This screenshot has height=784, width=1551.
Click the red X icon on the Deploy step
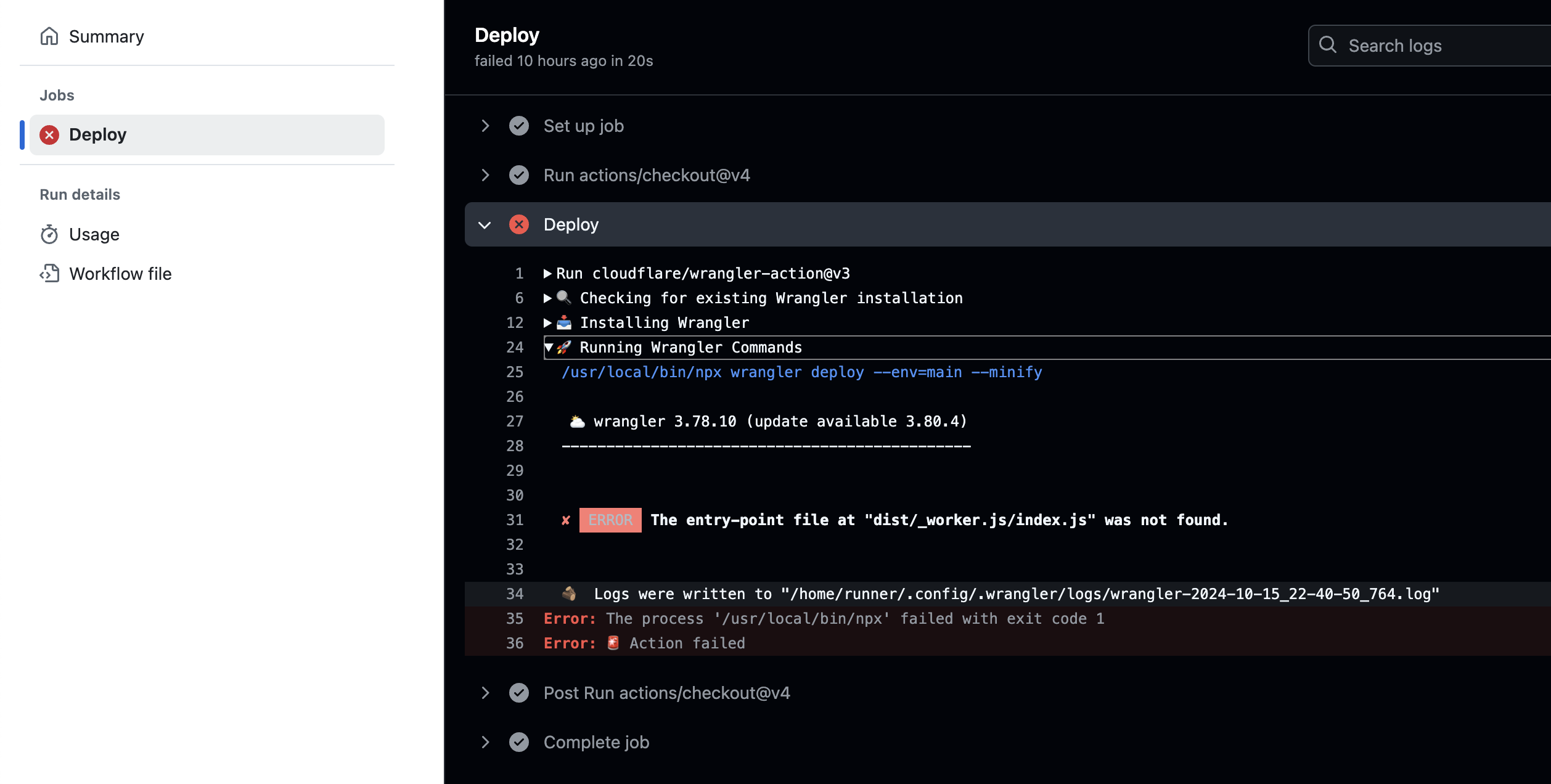[520, 224]
